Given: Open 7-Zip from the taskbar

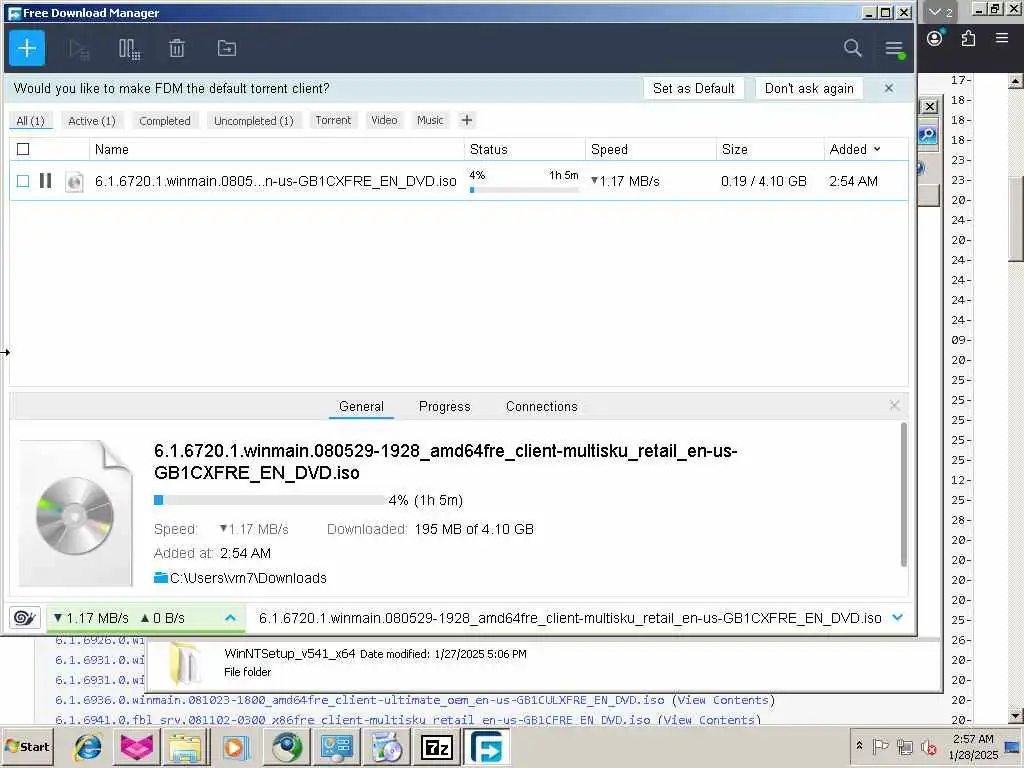Looking at the screenshot, I should (x=437, y=747).
